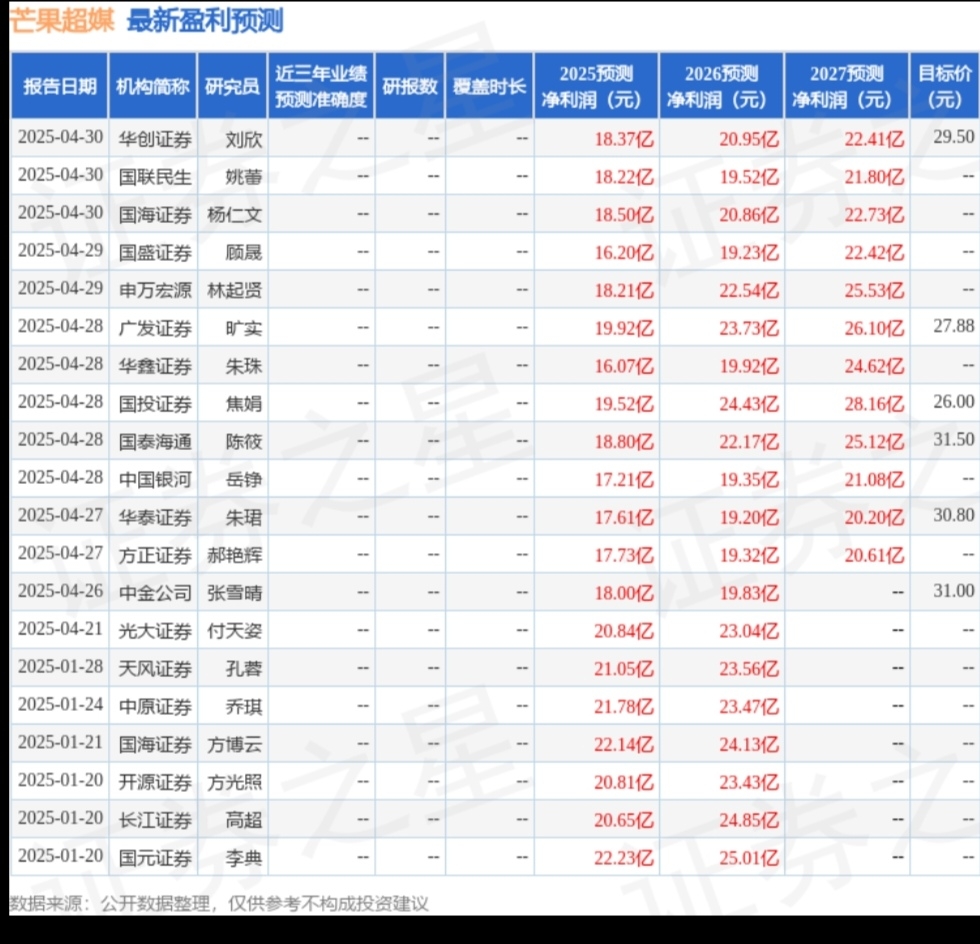This screenshot has width=980, height=944.
Task: Select the 华创证券 institution cell
Action: point(155,139)
